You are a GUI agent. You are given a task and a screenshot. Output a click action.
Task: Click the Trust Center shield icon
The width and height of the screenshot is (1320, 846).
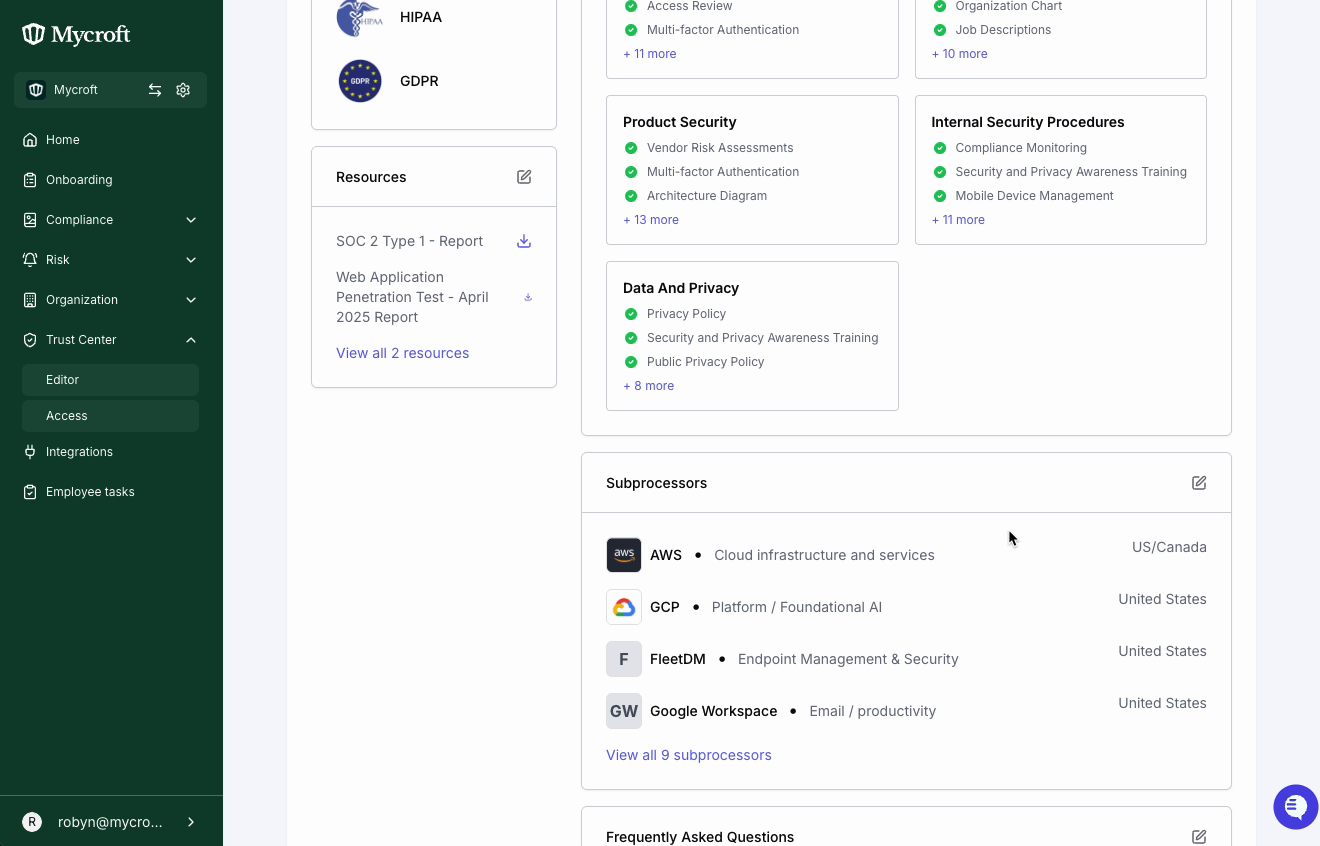coord(30,340)
